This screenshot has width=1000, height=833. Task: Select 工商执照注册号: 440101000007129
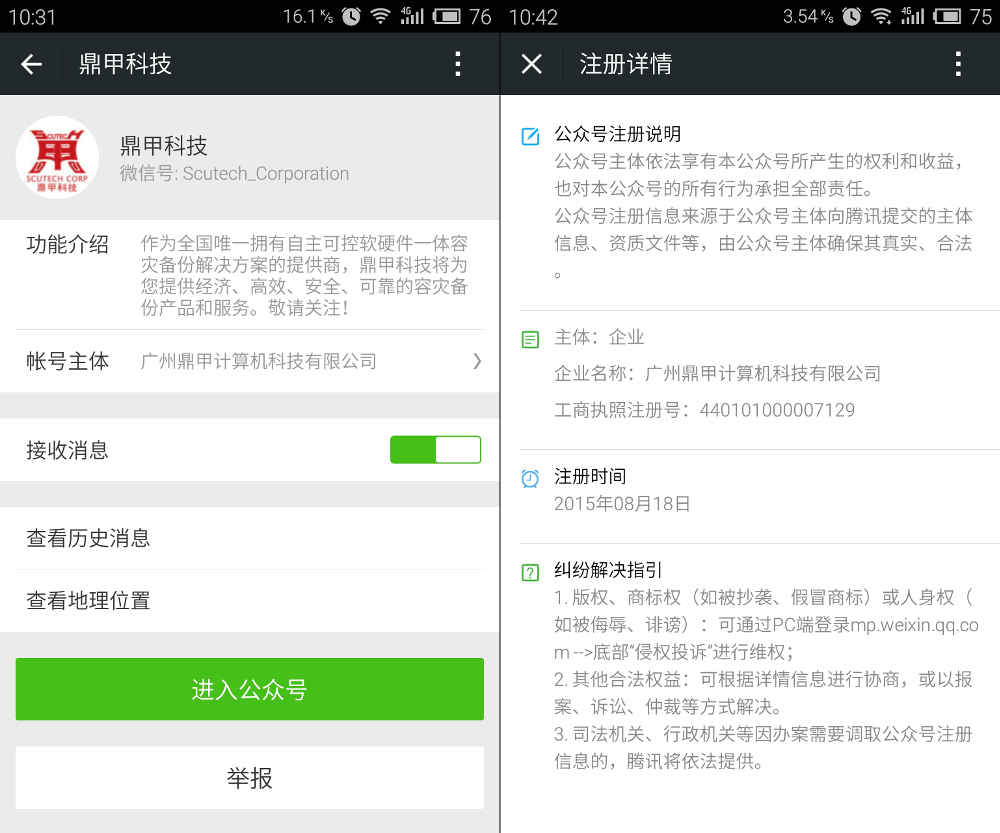click(x=704, y=410)
